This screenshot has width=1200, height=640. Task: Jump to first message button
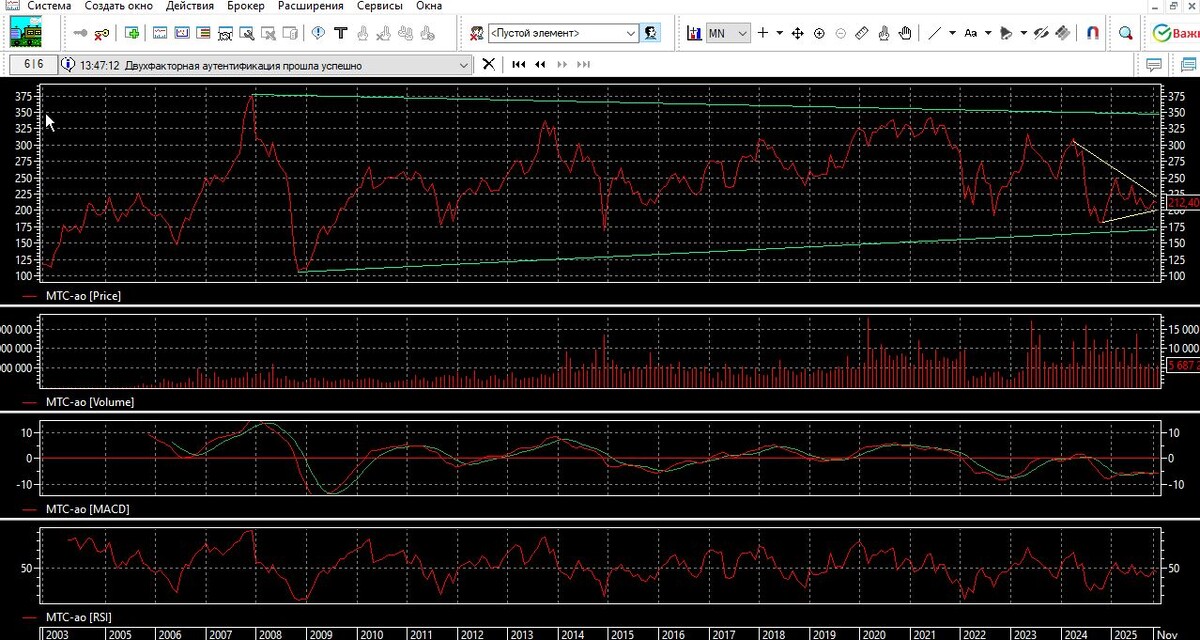pos(518,65)
